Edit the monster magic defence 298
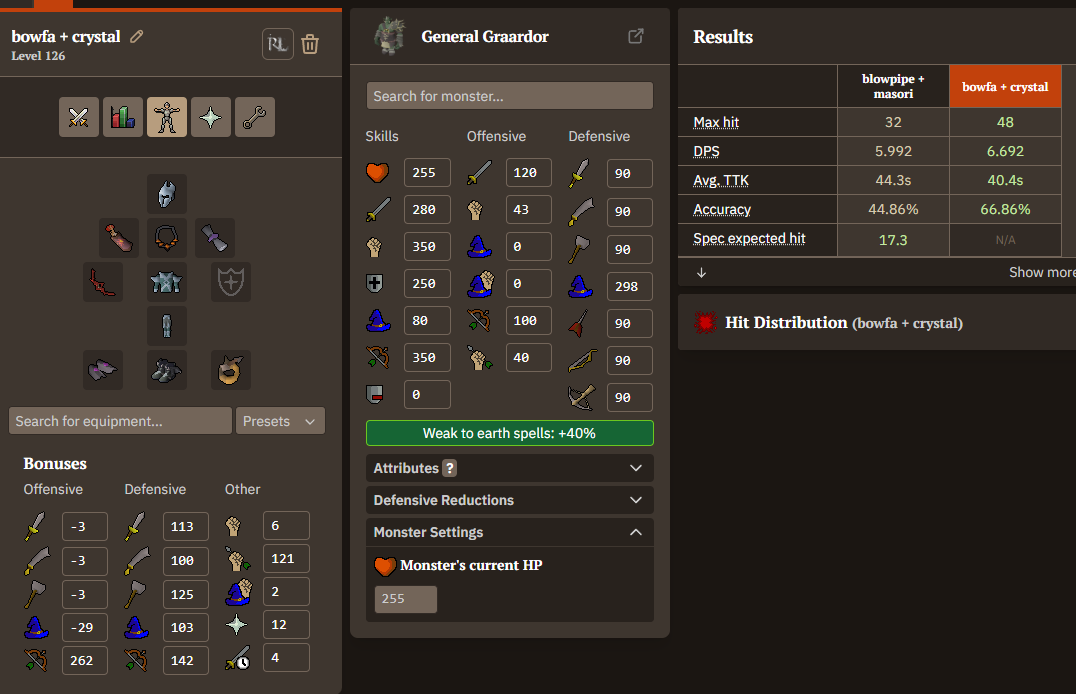 (629, 286)
